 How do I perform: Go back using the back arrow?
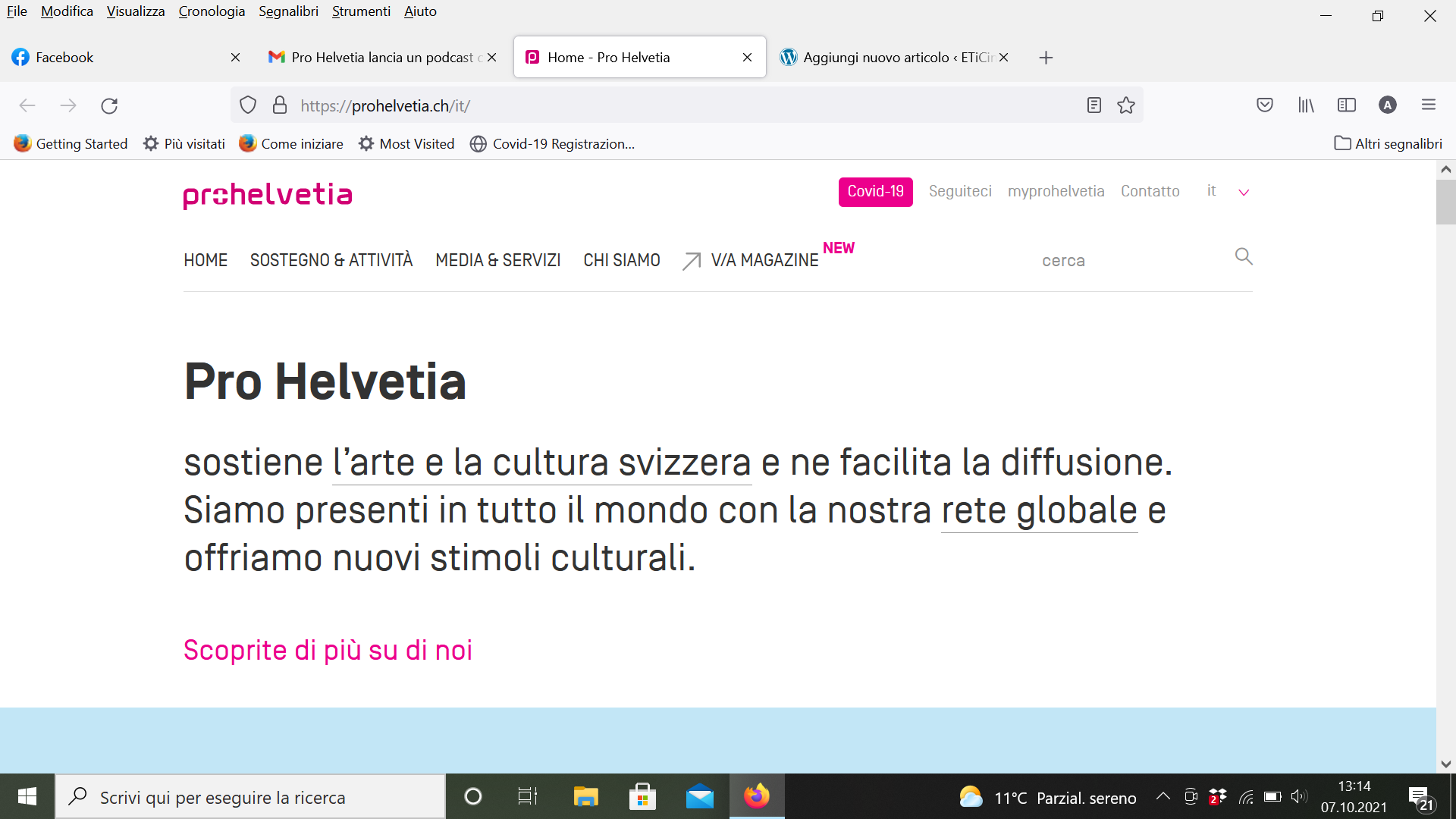(x=27, y=105)
